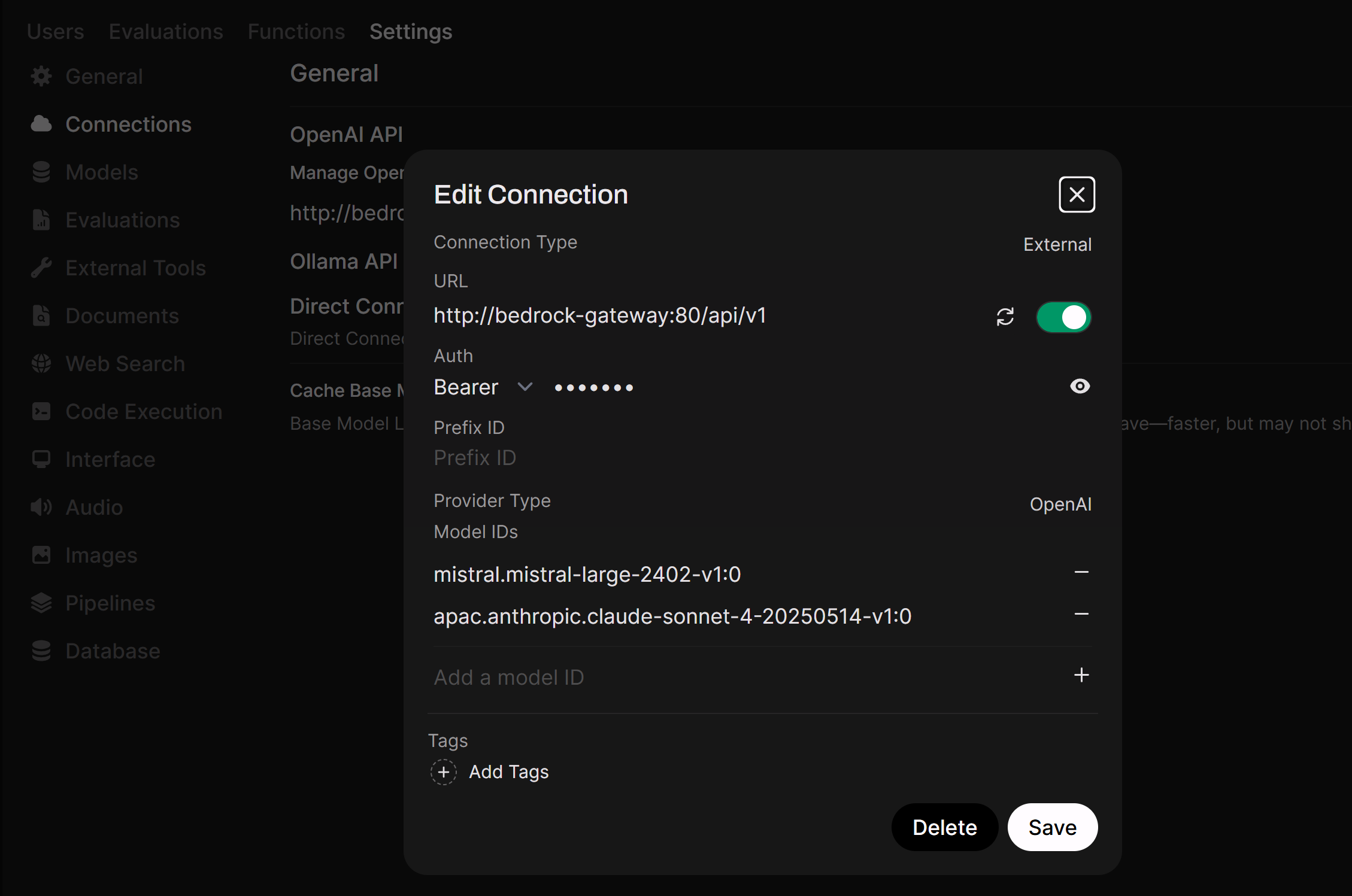Remove the claude-sonnet-4 model ID
1352x896 pixels.
pyautogui.click(x=1081, y=615)
